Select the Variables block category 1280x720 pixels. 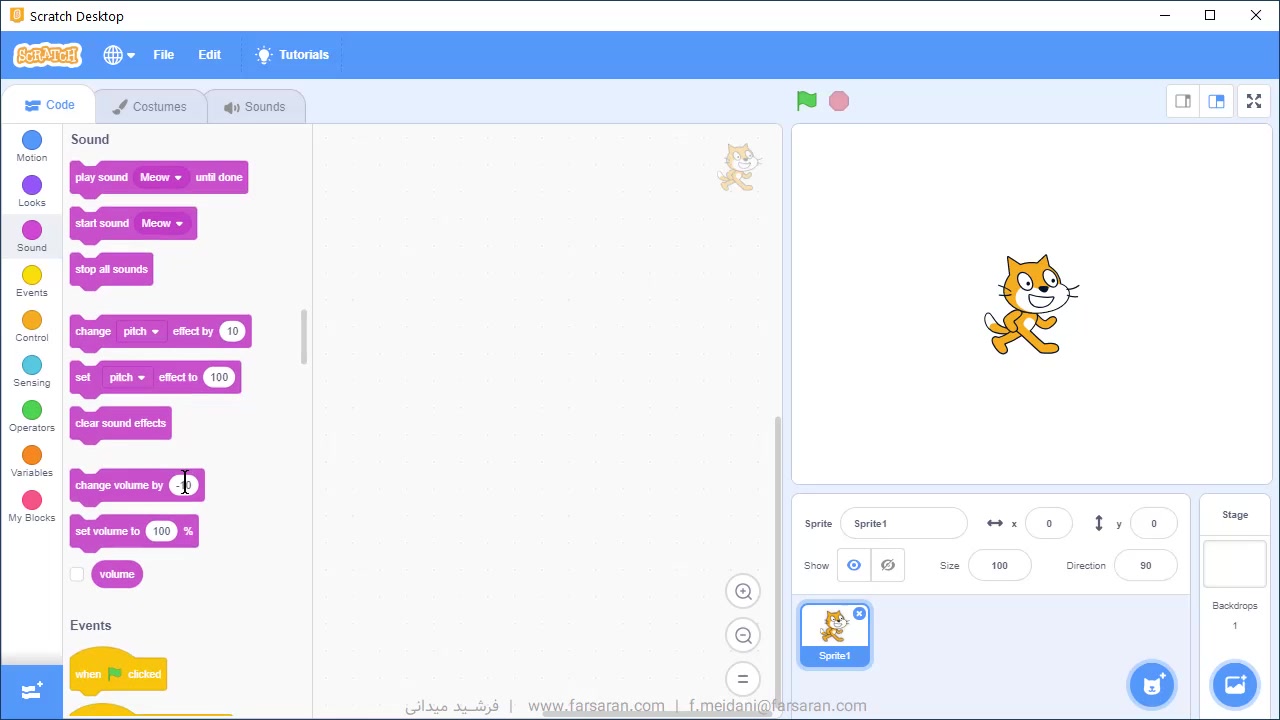click(x=32, y=461)
